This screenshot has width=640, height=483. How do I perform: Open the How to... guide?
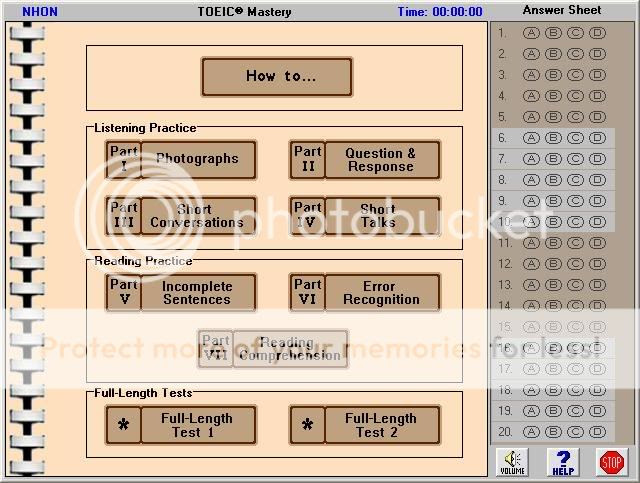click(x=277, y=77)
